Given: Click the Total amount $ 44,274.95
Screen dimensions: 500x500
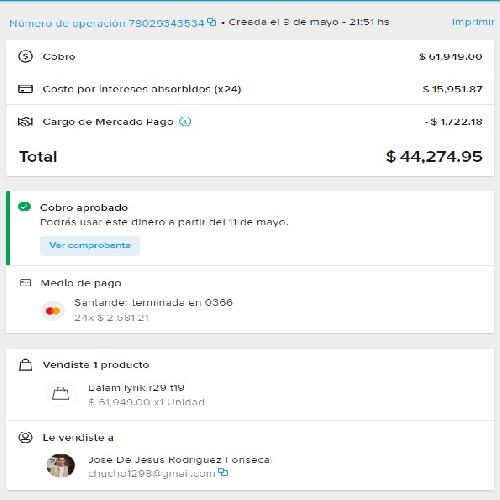Looking at the screenshot, I should (x=434, y=157).
